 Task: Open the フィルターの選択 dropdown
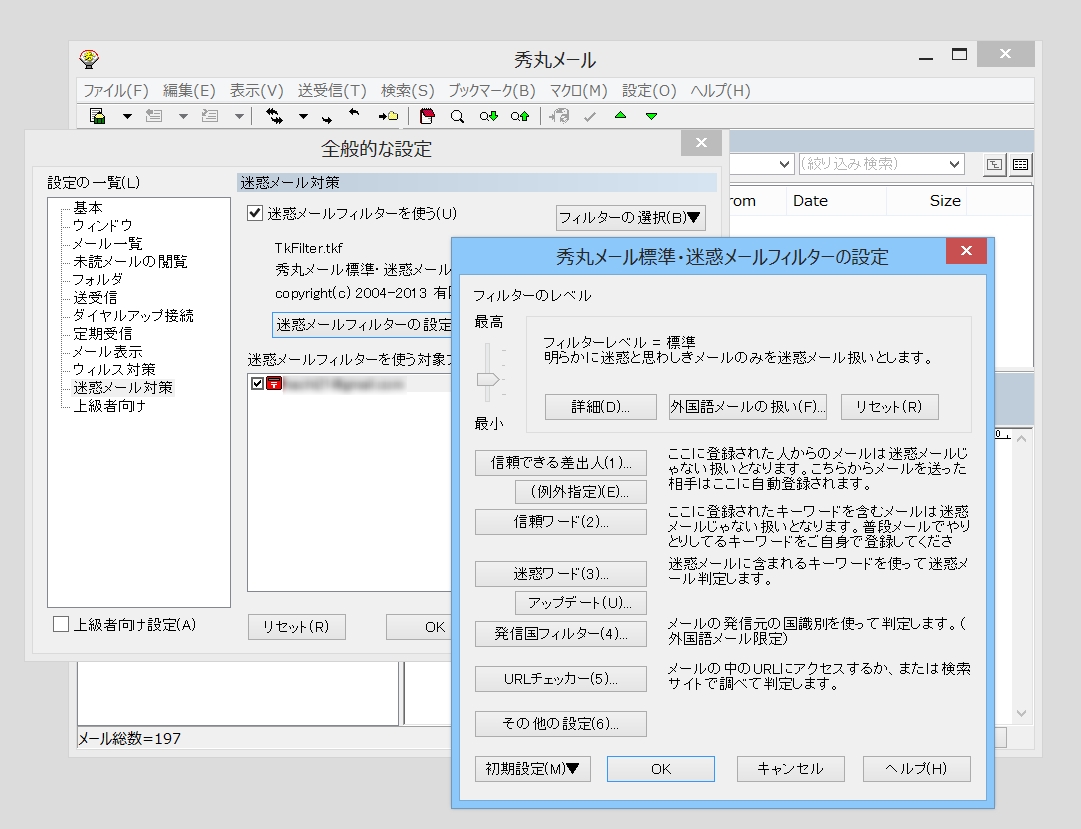click(630, 218)
